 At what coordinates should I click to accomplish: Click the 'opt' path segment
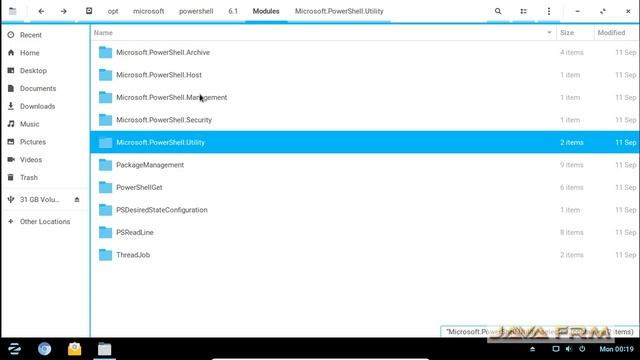[113, 11]
